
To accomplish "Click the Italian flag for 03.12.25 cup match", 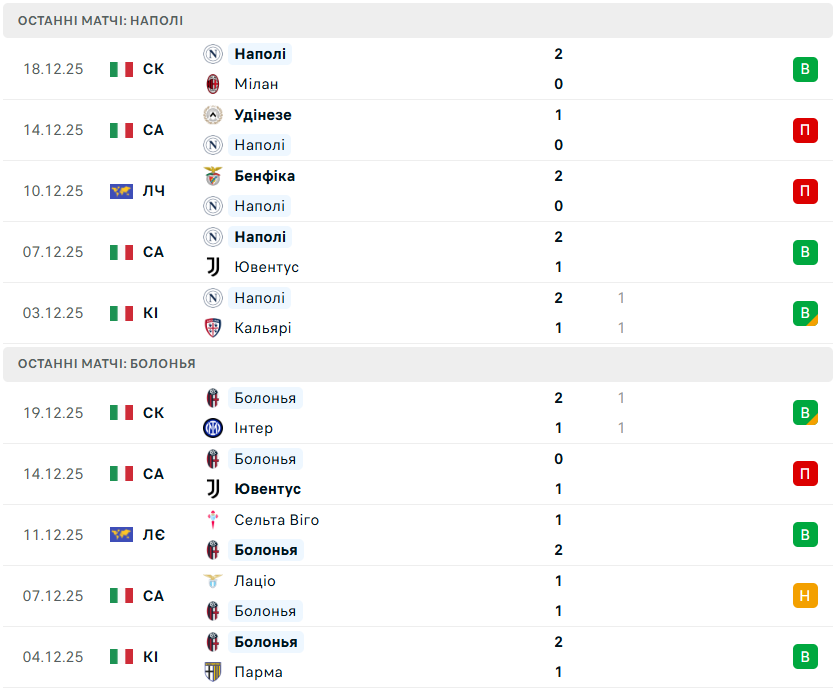I will (x=121, y=313).
